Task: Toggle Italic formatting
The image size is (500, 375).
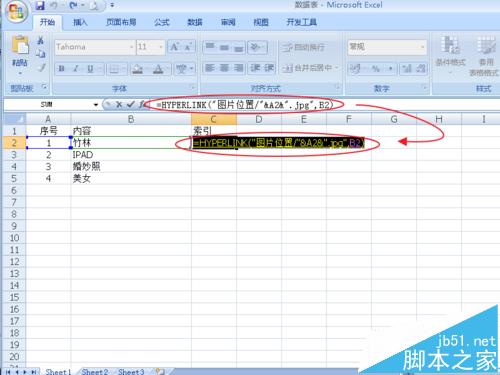Action: pyautogui.click(x=76, y=69)
